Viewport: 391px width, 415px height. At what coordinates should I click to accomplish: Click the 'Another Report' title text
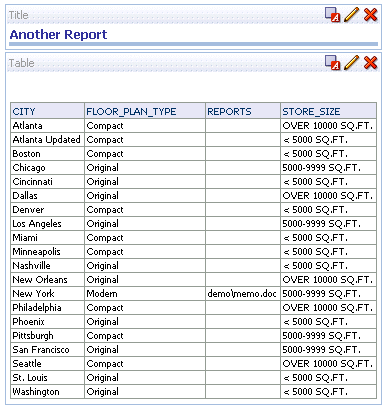(58, 34)
